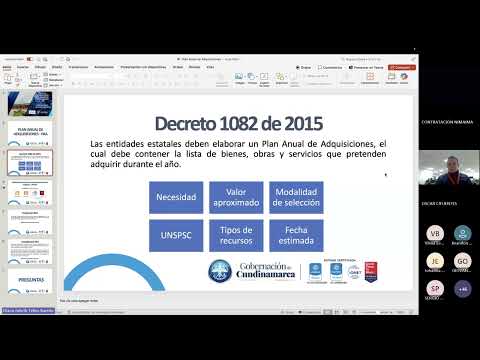Image resolution: width=480 pixels, height=360 pixels.
Task: Open the Animaciones ribbon tab
Action: 104,67
